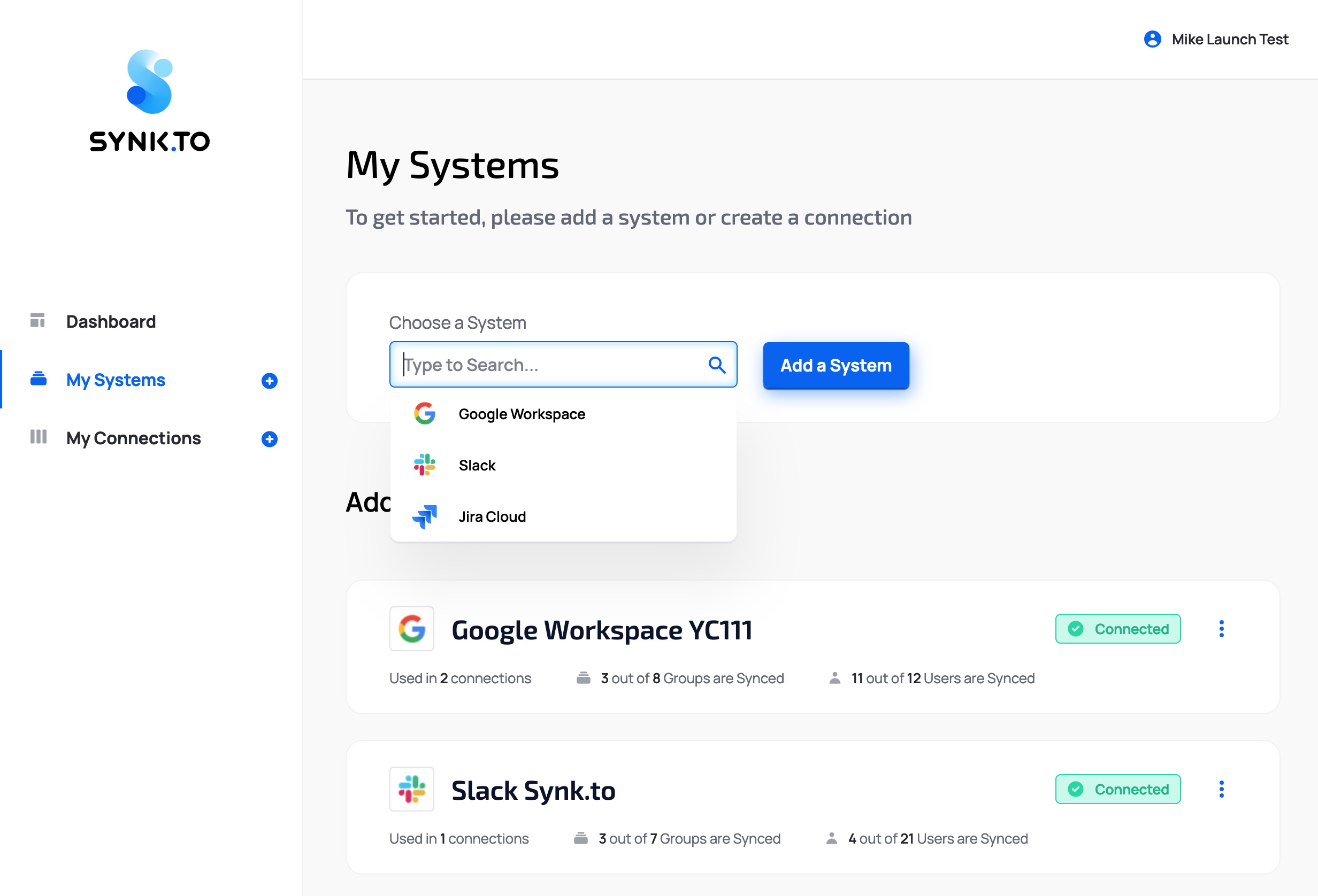Open three-dot menu for Slack Synk.to
This screenshot has height=896, width=1318.
click(1221, 789)
